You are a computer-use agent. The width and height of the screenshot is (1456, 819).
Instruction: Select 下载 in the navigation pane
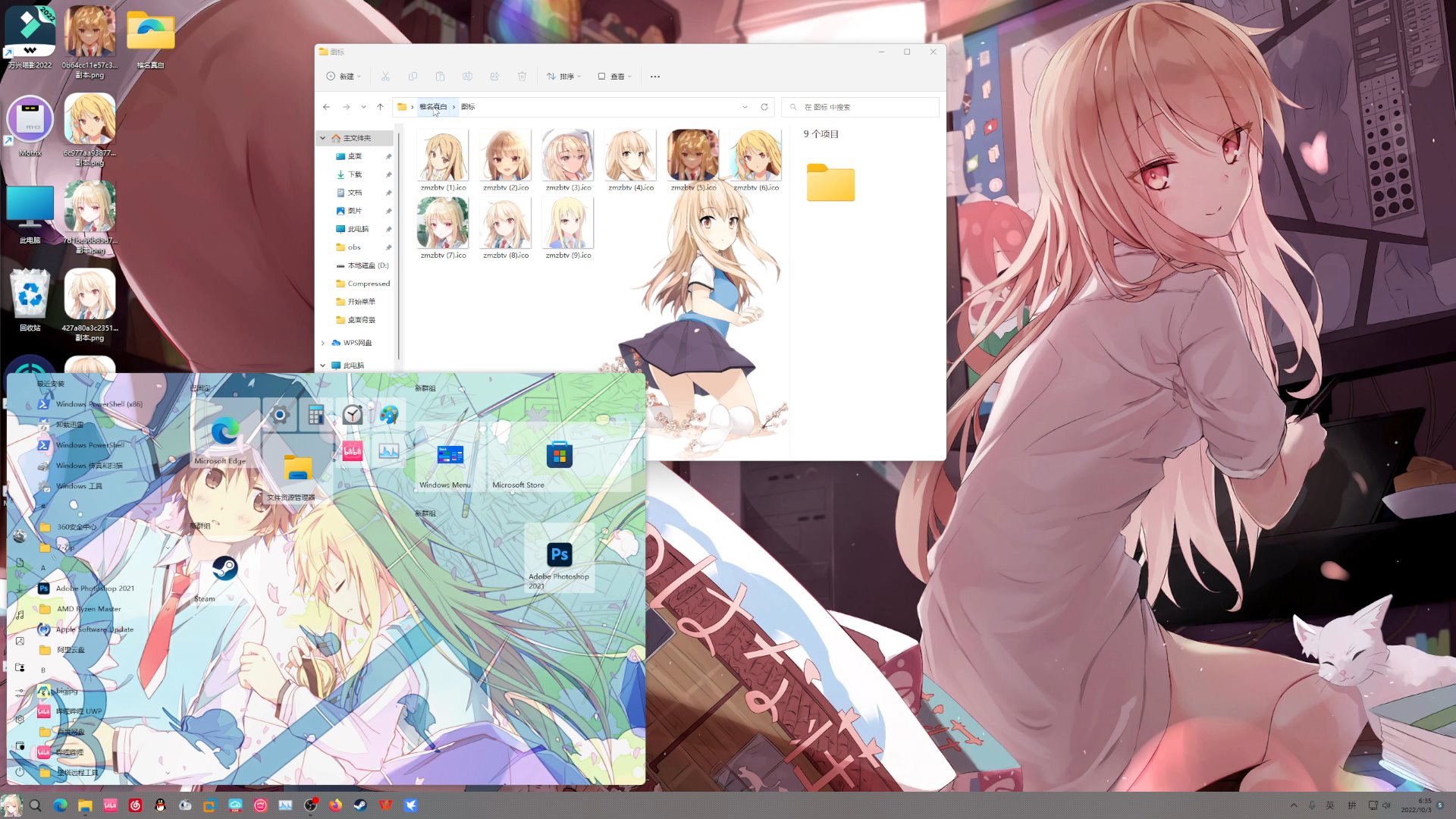pyautogui.click(x=354, y=174)
